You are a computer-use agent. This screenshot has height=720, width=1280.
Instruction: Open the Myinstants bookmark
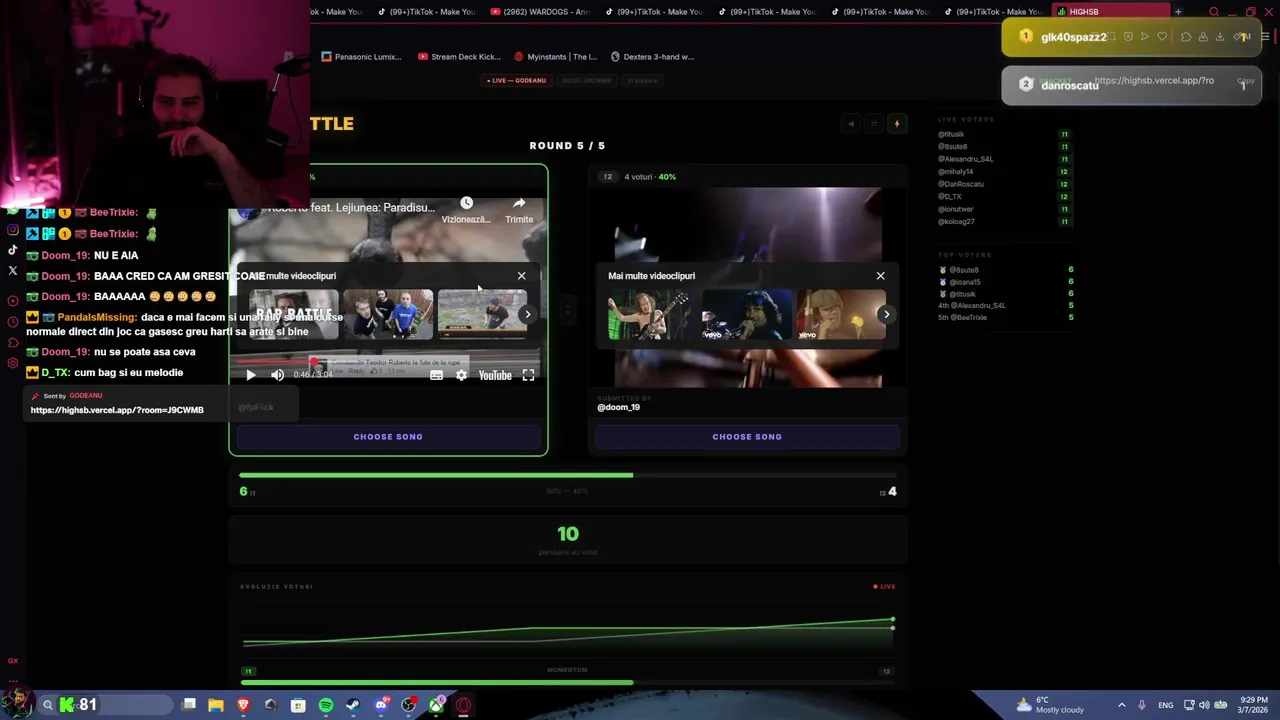[555, 57]
